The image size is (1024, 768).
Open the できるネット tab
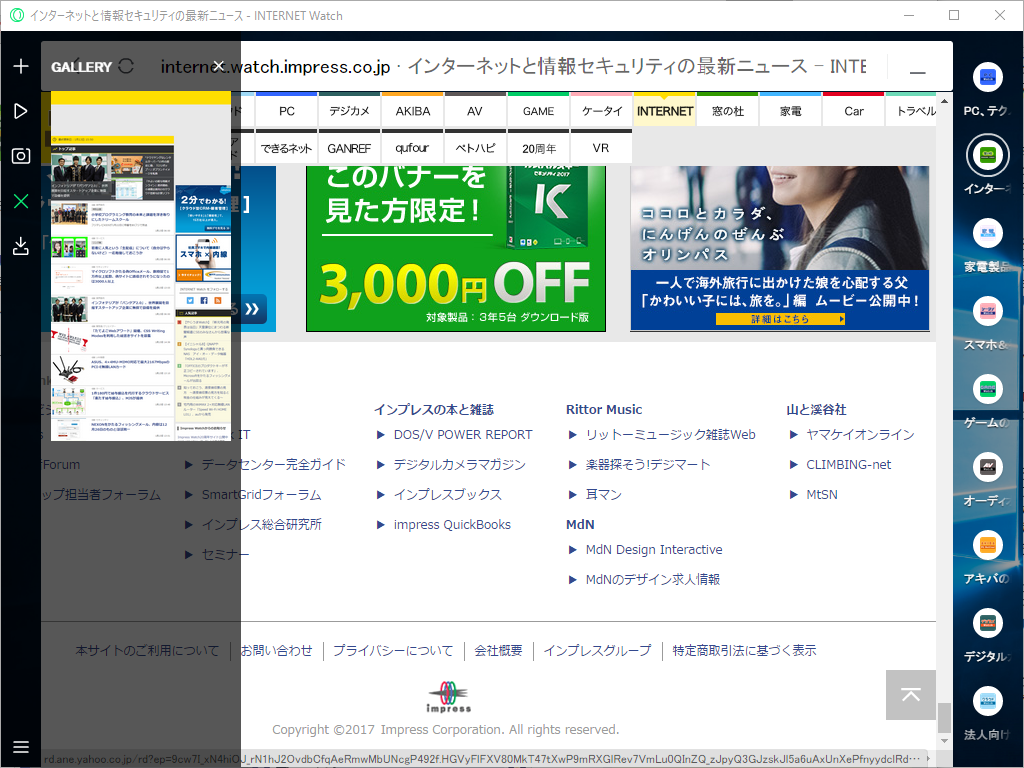pyautogui.click(x=287, y=148)
